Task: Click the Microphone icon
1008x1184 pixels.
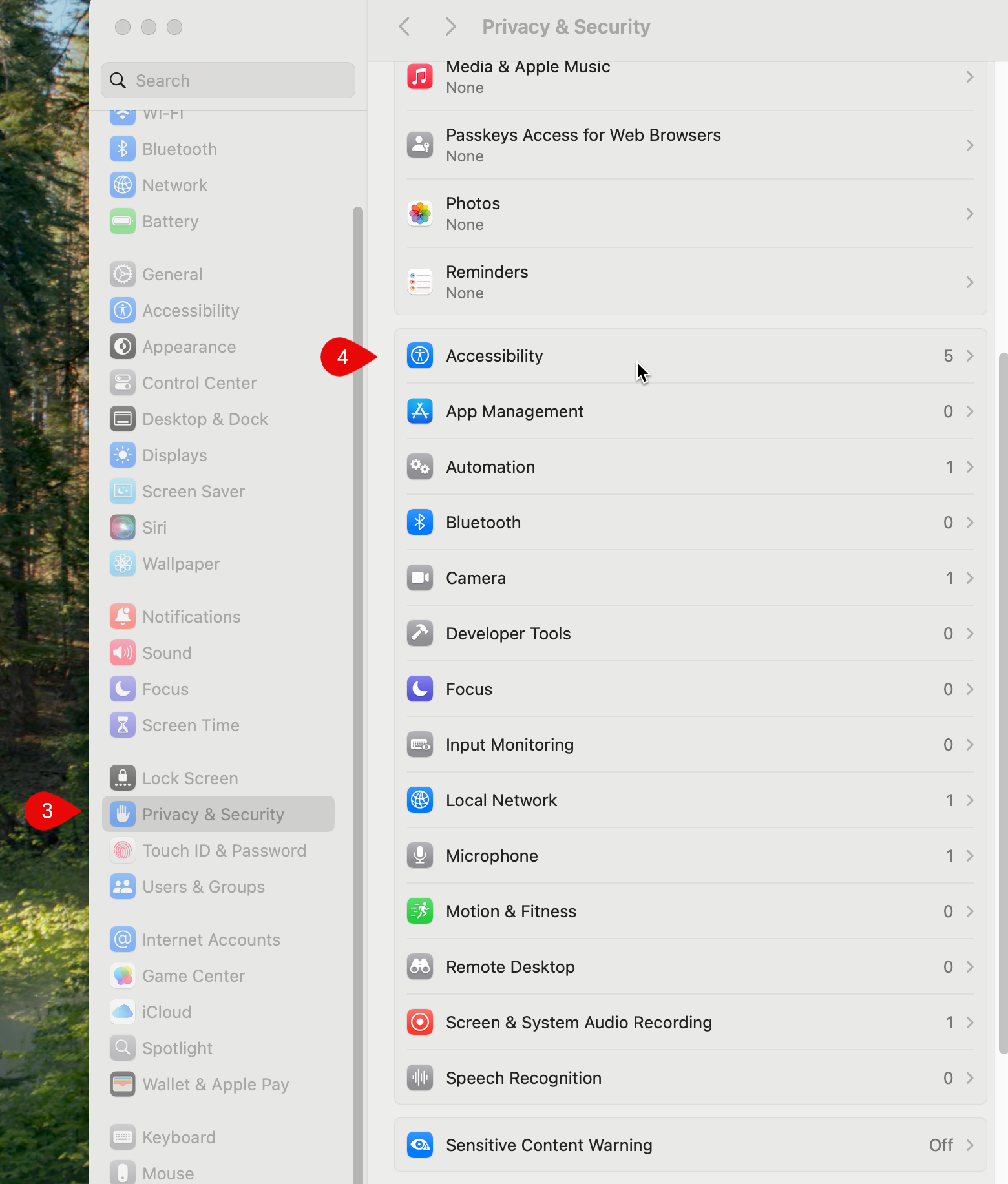Action: [x=420, y=856]
